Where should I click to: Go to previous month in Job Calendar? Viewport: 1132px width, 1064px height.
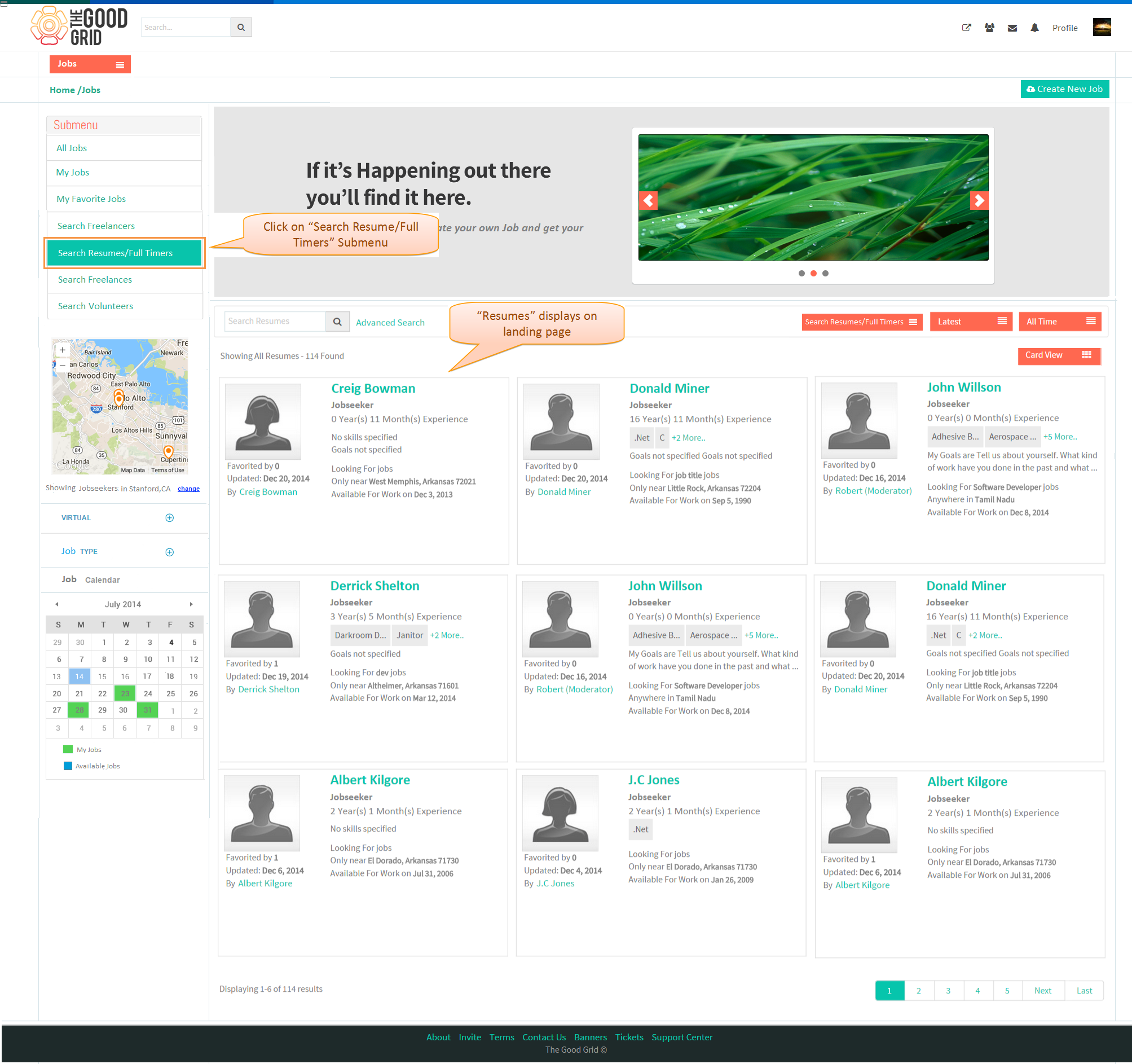[56, 604]
